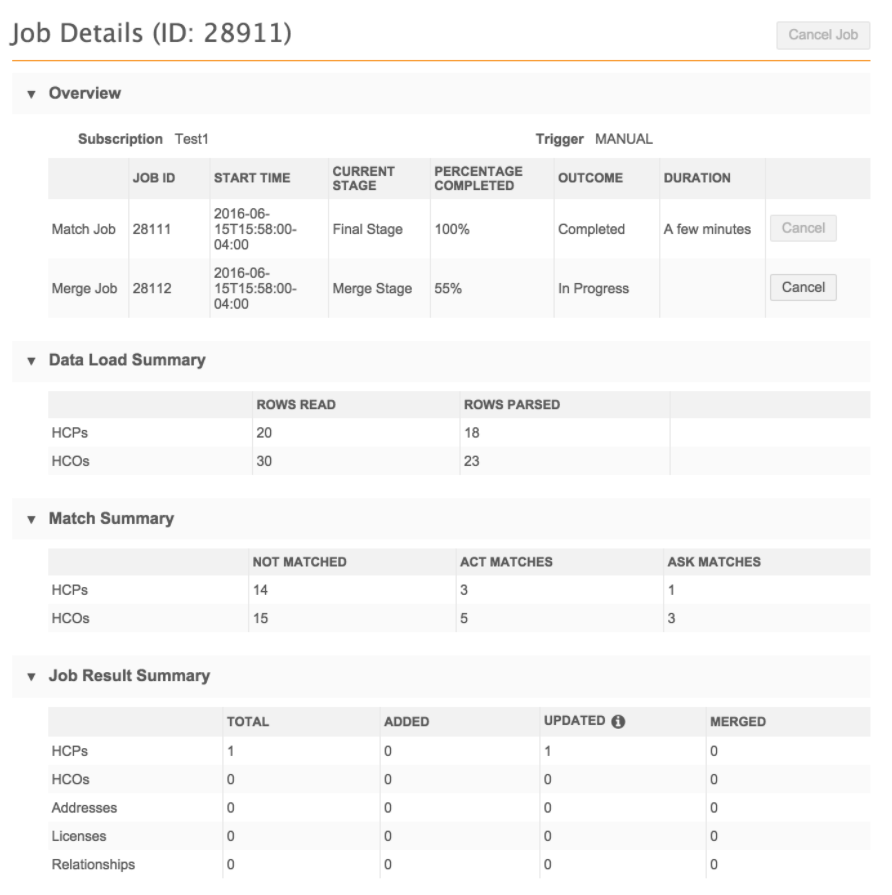This screenshot has width=892, height=895.
Task: Click the OUTCOME column header
Action: [590, 179]
